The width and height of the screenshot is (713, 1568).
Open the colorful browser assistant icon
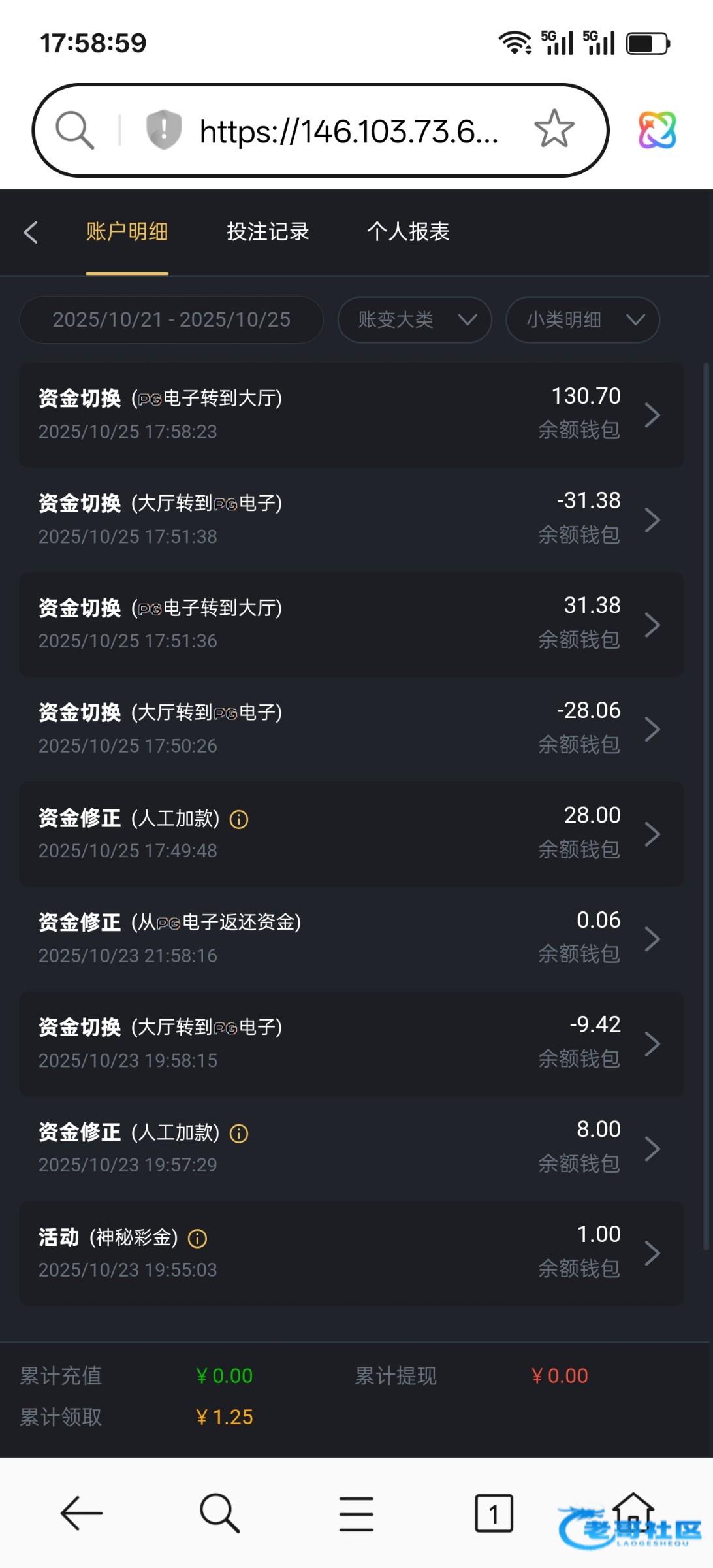coord(656,129)
